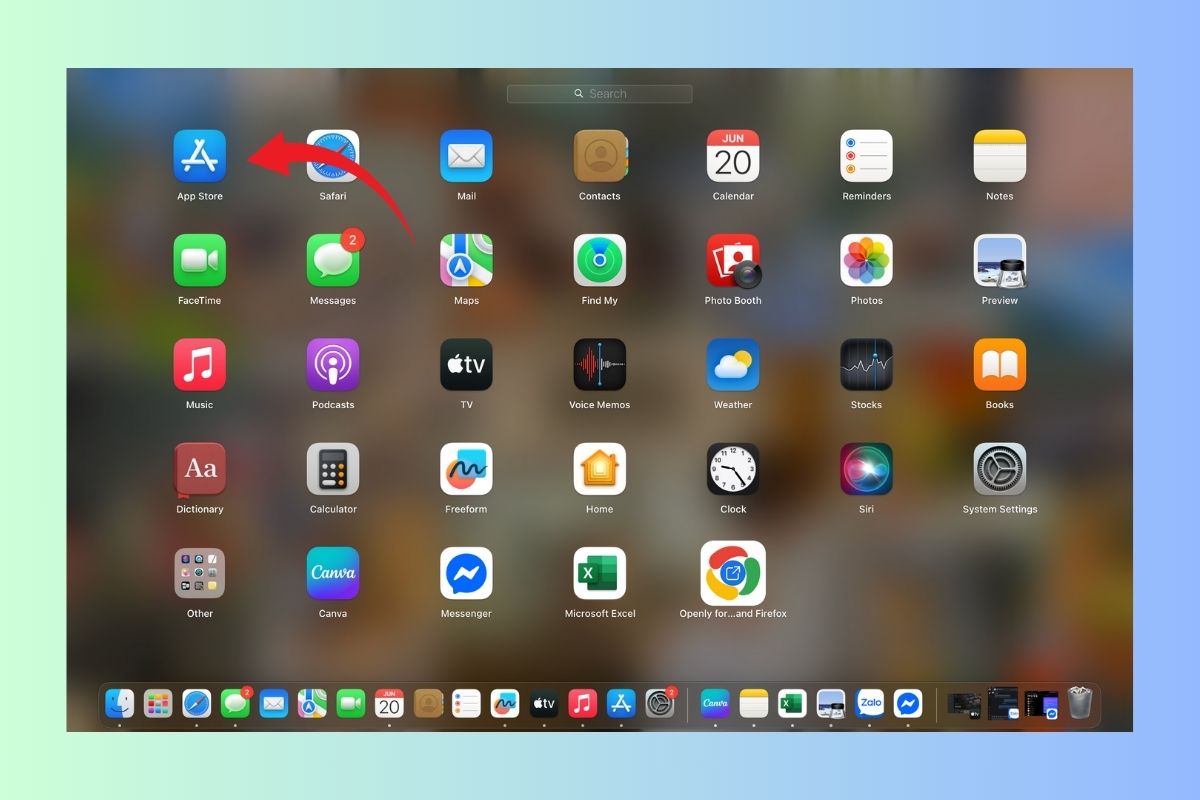The image size is (1200, 800).
Task: Open Contacts in the Launchpad grid
Action: tap(600, 156)
